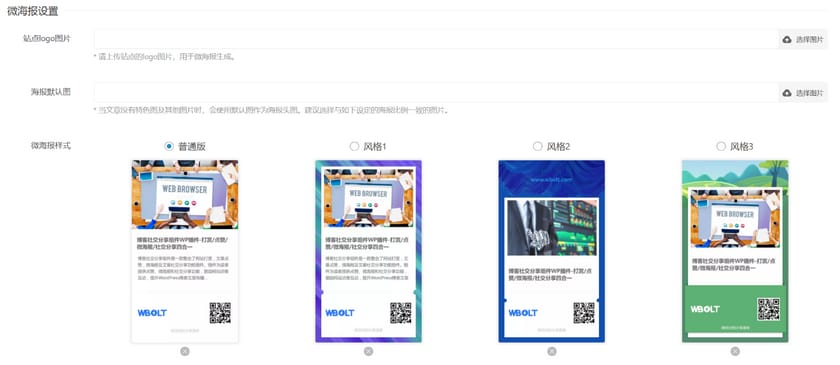840x365 pixels.
Task: Click the 站点logo图片 field label
Action: 47,39
